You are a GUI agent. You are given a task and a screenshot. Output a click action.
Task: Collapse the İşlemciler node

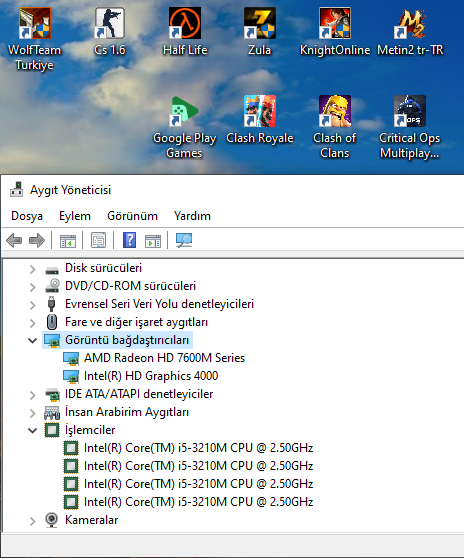point(32,431)
